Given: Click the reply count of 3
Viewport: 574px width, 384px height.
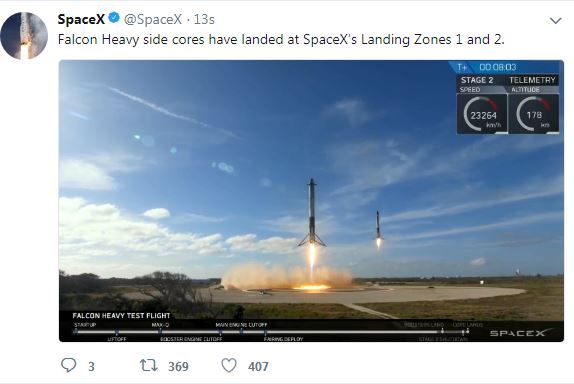Looking at the screenshot, I should (x=91, y=366).
